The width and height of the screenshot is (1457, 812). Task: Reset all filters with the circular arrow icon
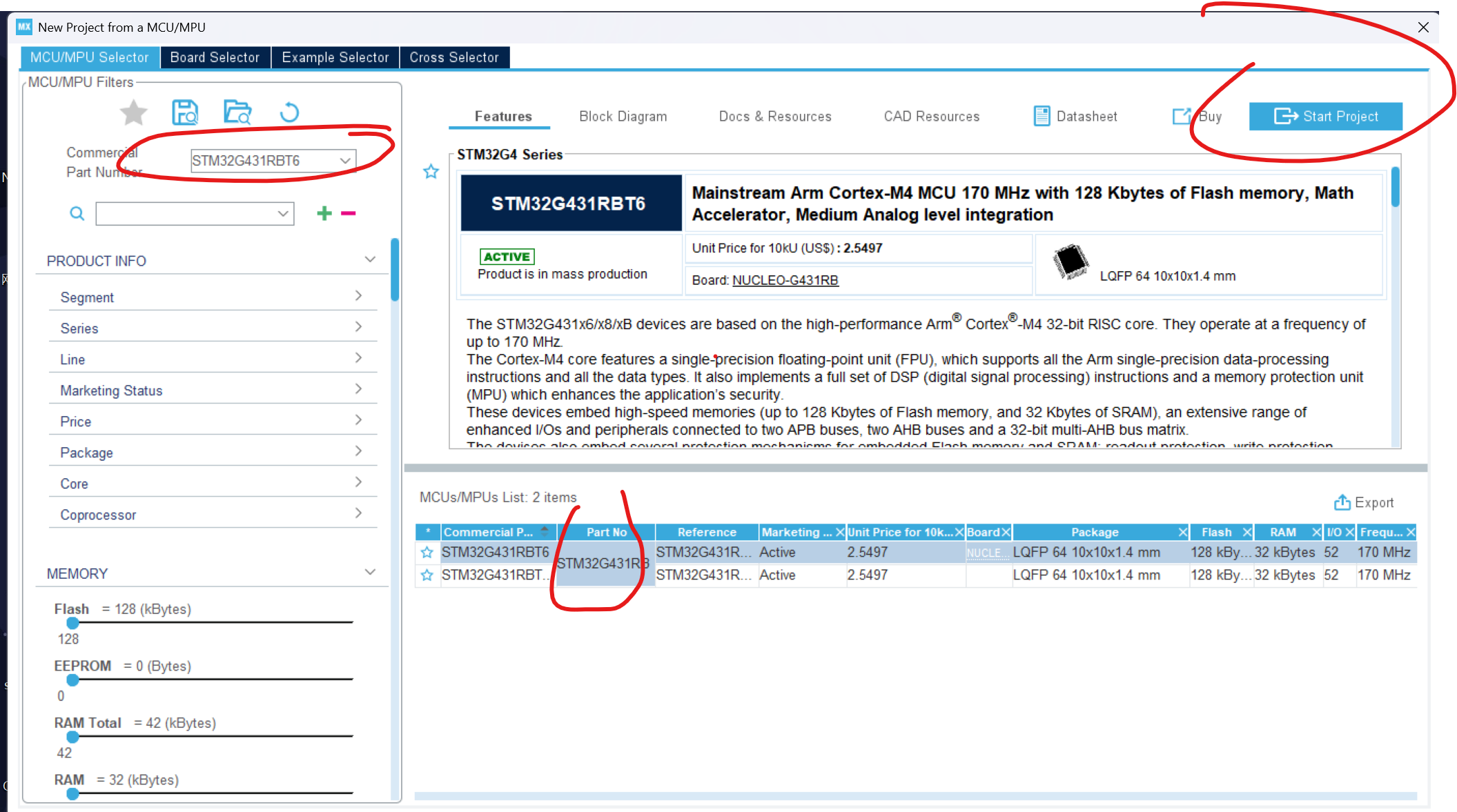[289, 112]
